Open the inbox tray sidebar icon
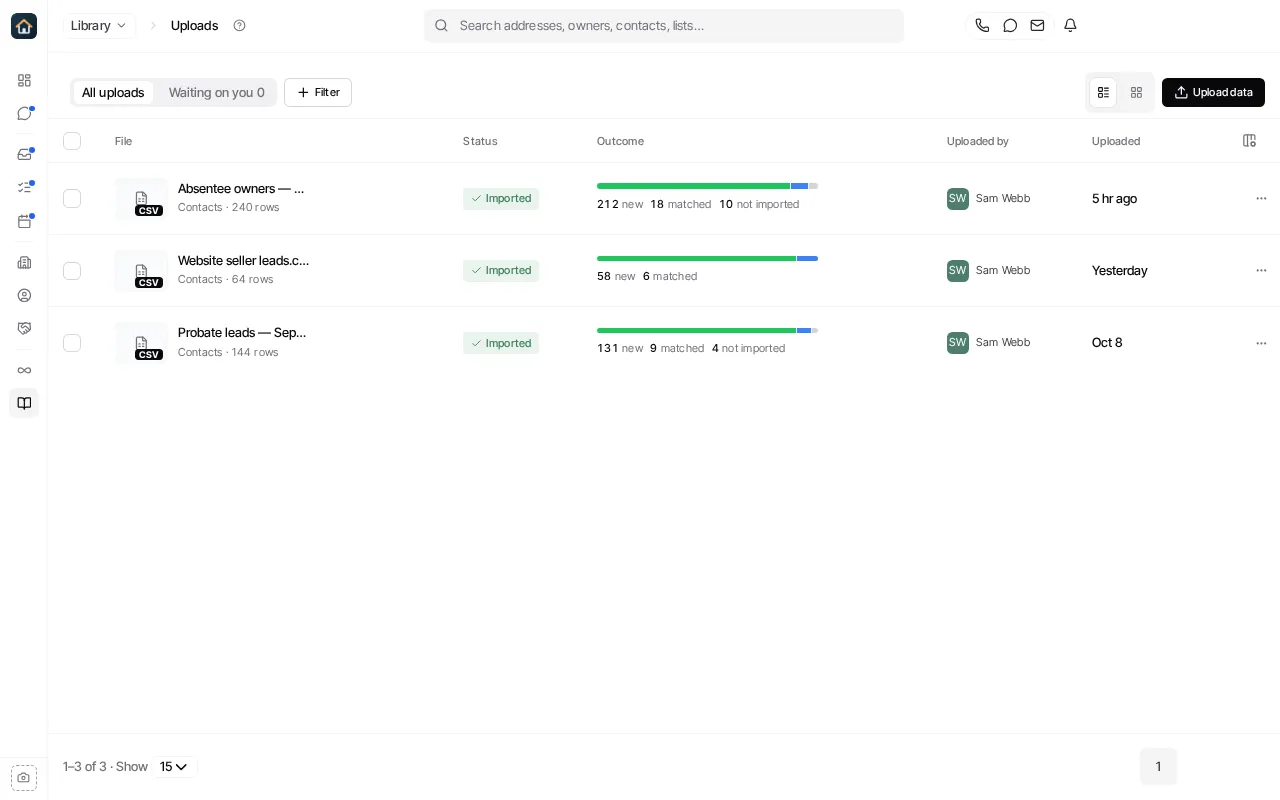Screen dimensions: 1280x800 [24, 154]
